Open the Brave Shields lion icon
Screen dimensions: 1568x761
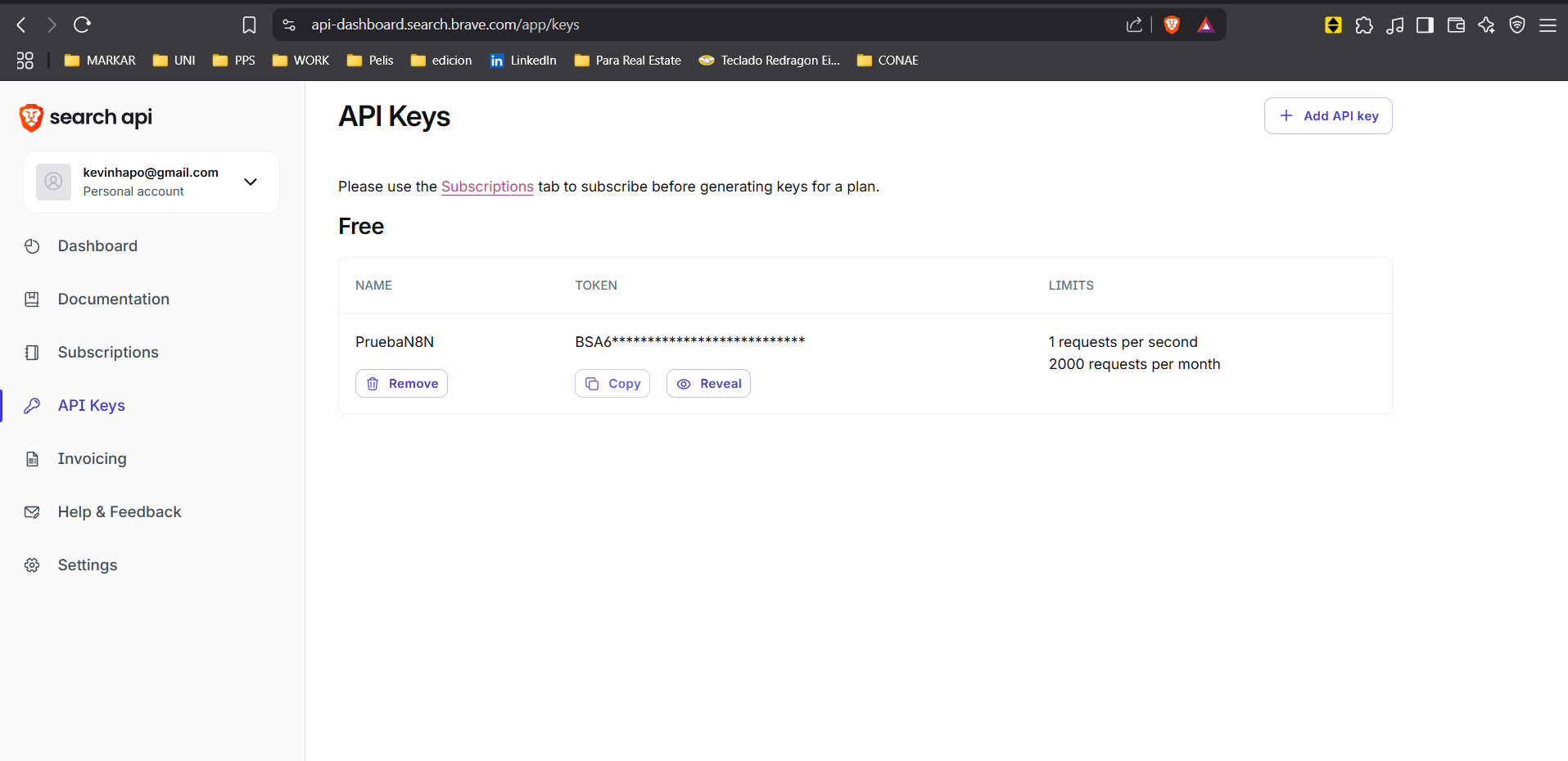coord(1172,25)
